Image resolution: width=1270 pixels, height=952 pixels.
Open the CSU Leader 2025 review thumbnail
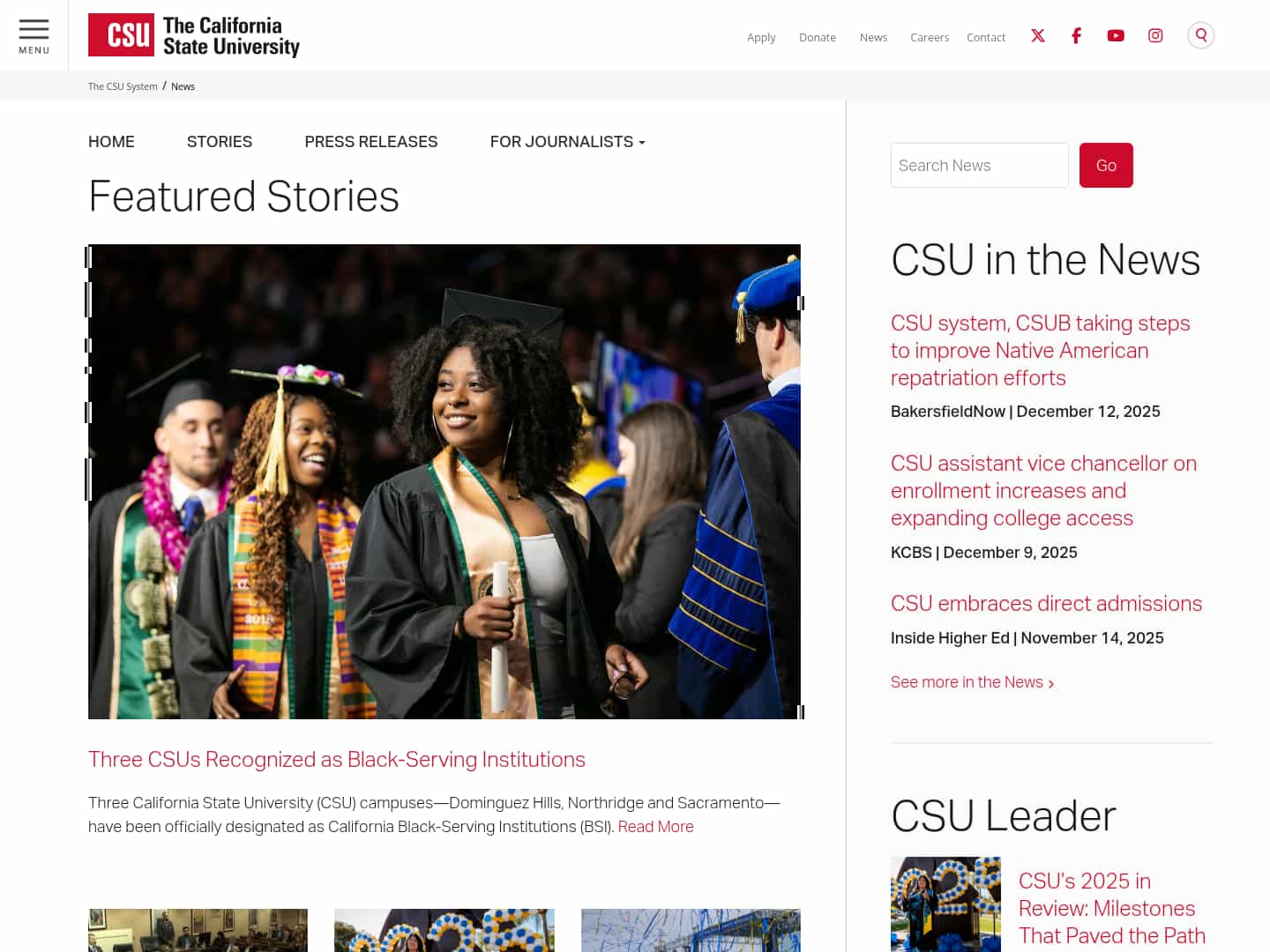[945, 904]
